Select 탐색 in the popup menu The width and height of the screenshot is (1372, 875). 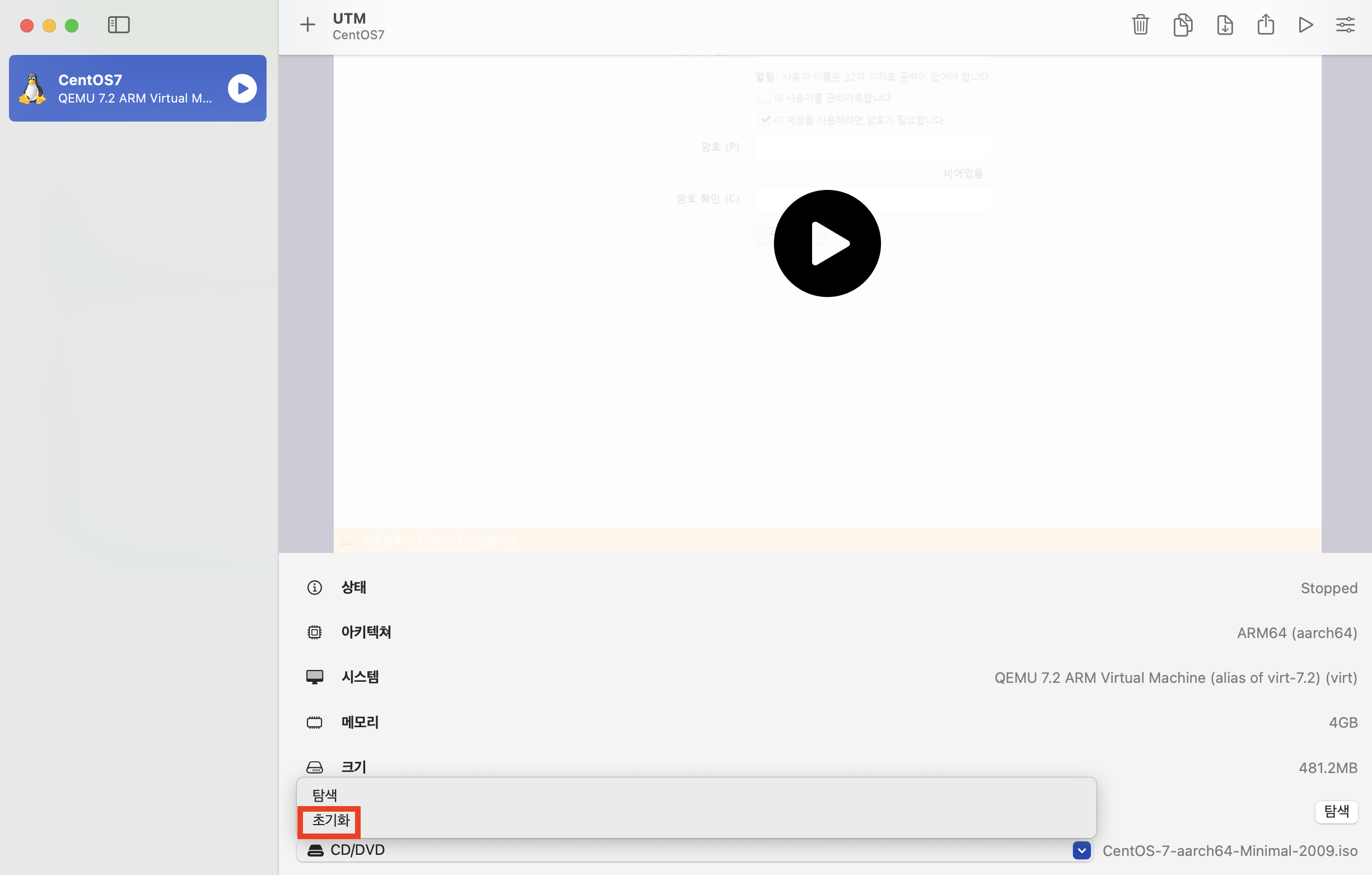point(325,795)
